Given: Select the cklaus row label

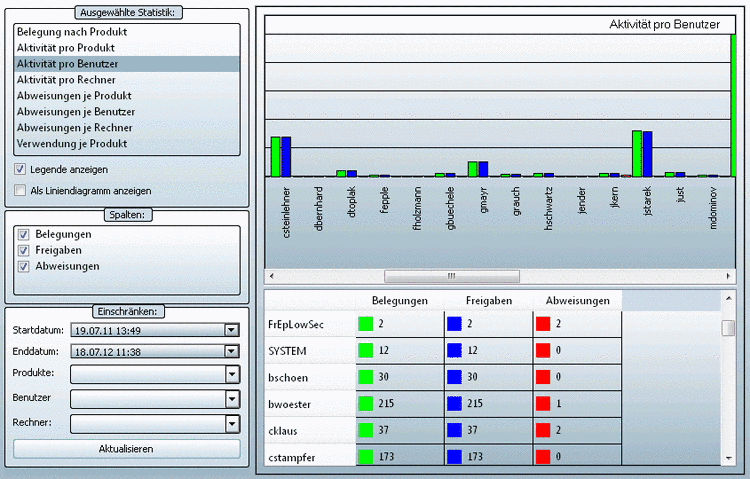Looking at the screenshot, I should pyautogui.click(x=283, y=431).
